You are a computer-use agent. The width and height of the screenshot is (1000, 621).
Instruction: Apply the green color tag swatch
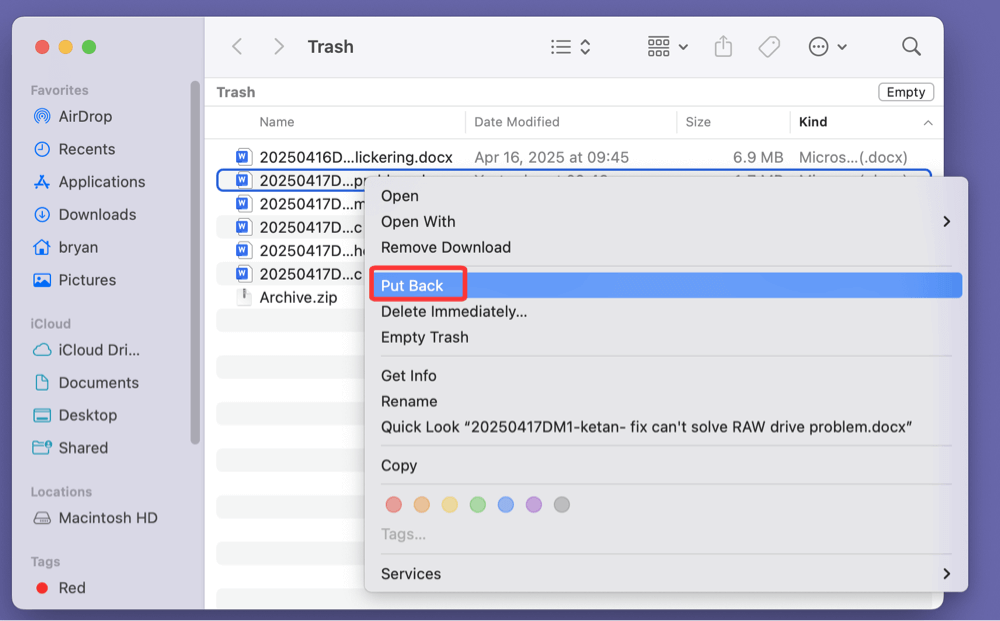[x=478, y=505]
